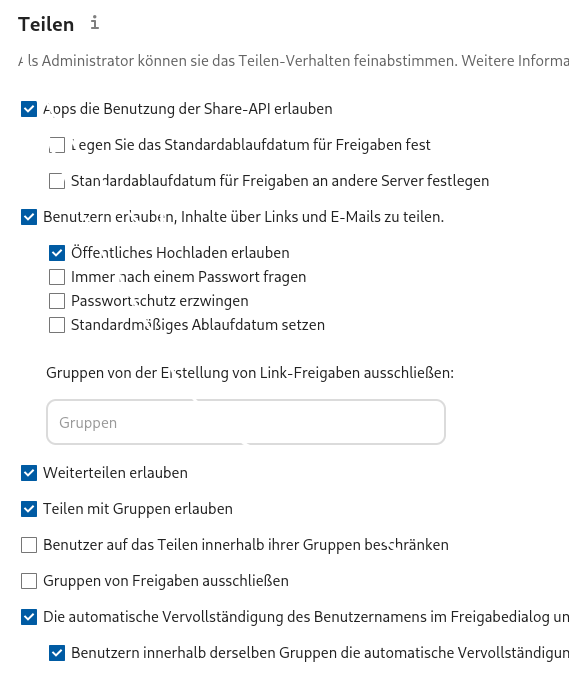Open the Gruppen exclusion select field

pos(246,422)
